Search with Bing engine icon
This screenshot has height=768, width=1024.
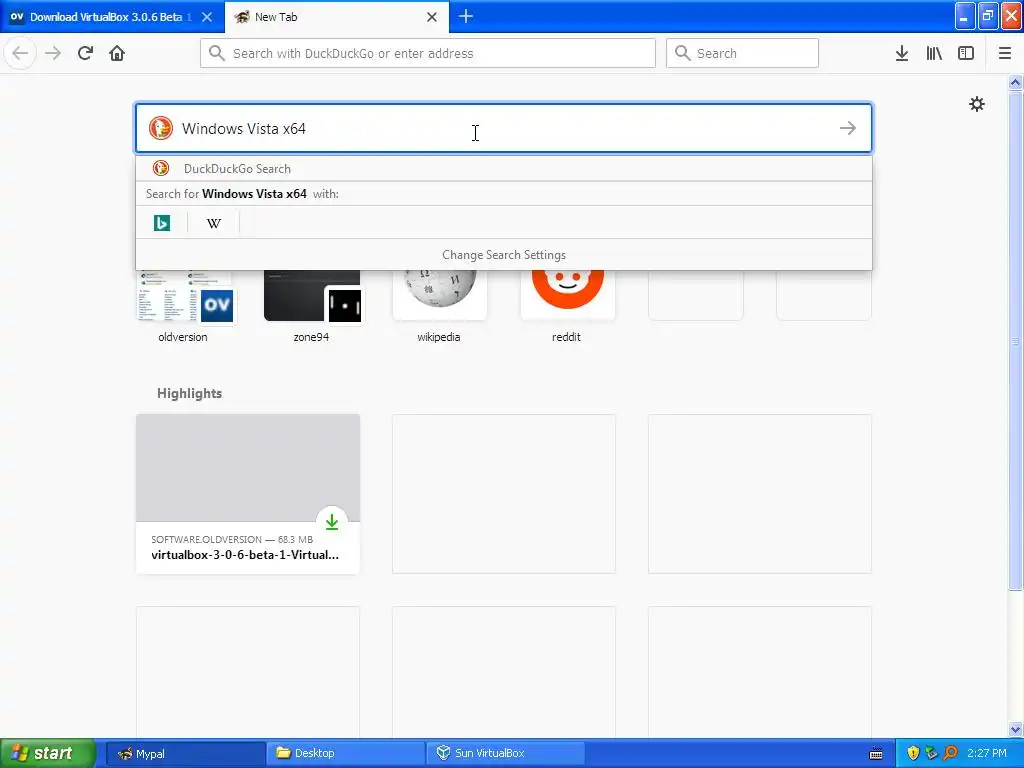[x=162, y=223]
